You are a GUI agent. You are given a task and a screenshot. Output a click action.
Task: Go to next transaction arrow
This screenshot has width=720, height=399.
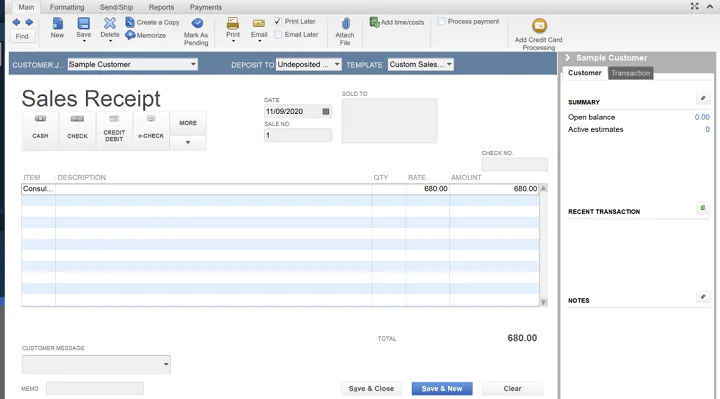[x=29, y=22]
